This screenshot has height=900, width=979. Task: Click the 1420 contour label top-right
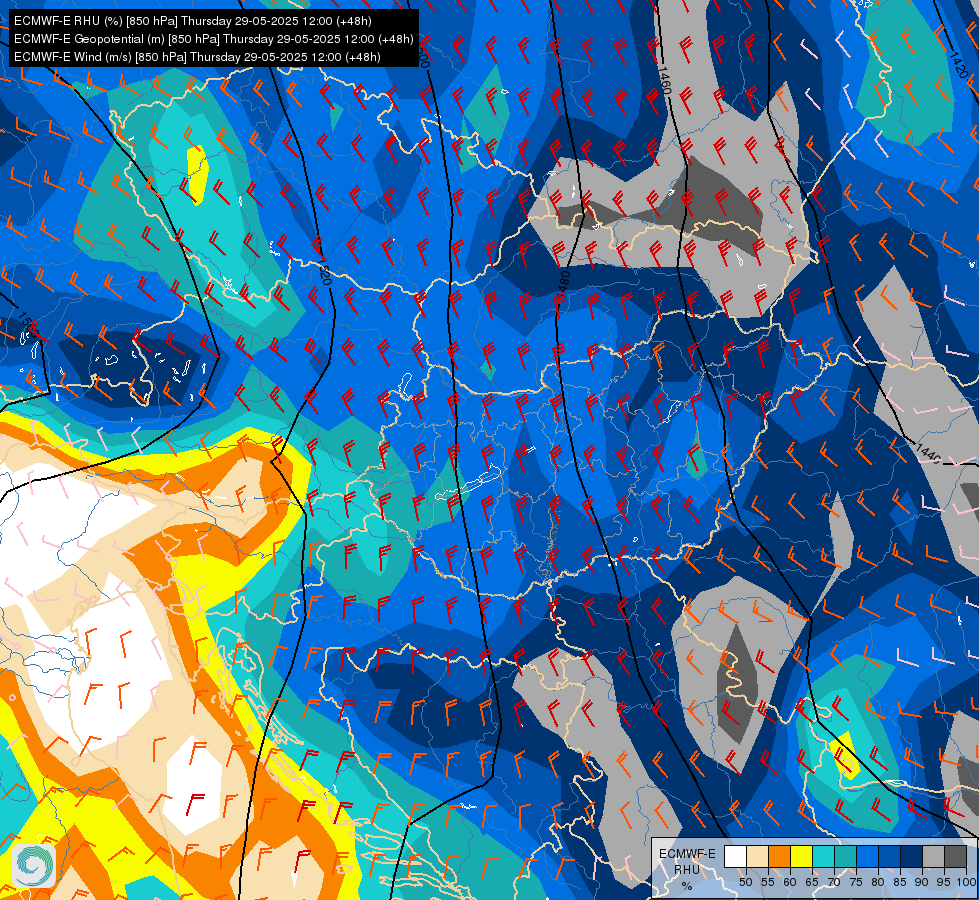tap(958, 64)
